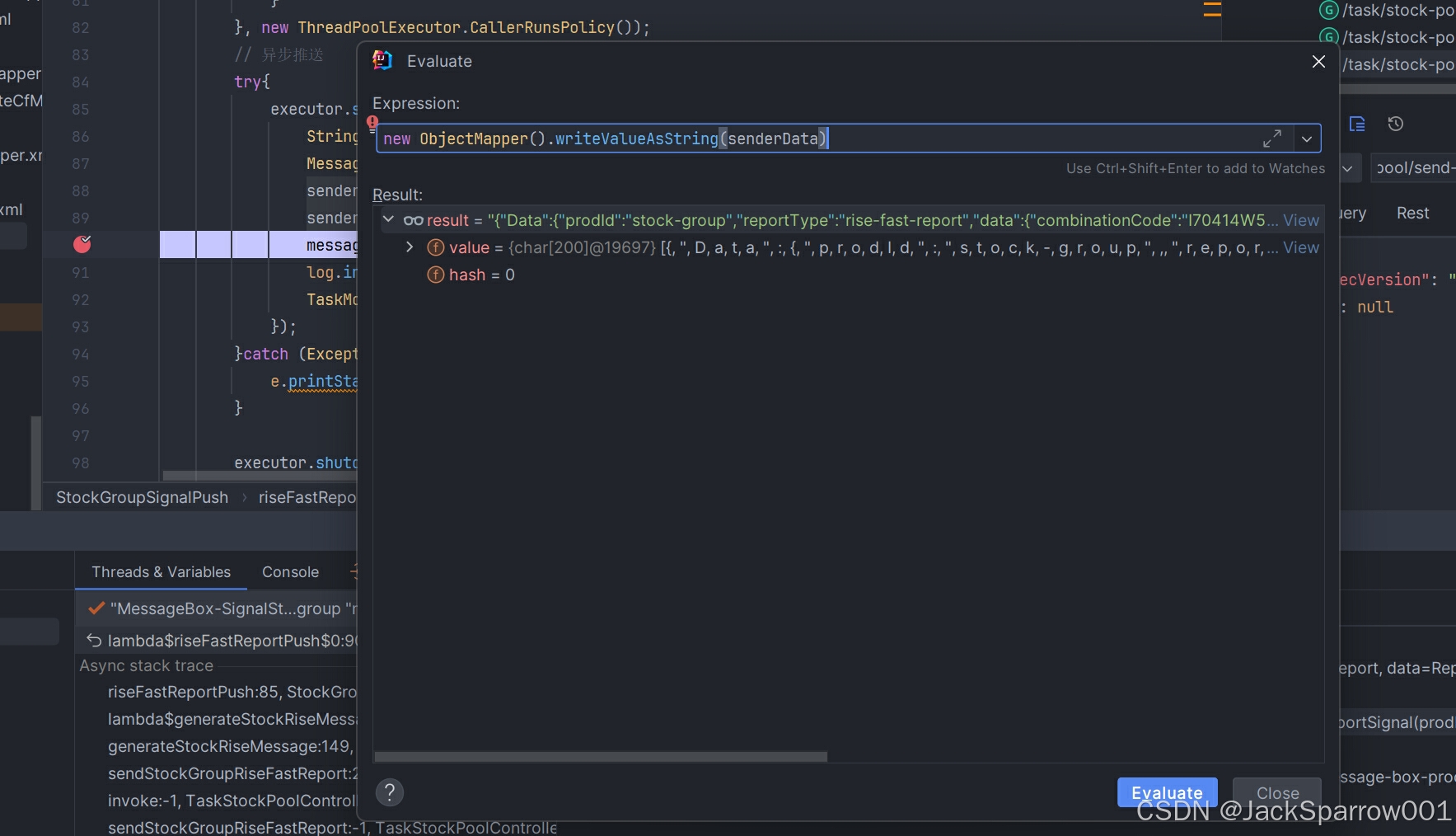Click the return arrow icon on the lambda stack frame
This screenshot has height=836, width=1456.
pyautogui.click(x=93, y=640)
